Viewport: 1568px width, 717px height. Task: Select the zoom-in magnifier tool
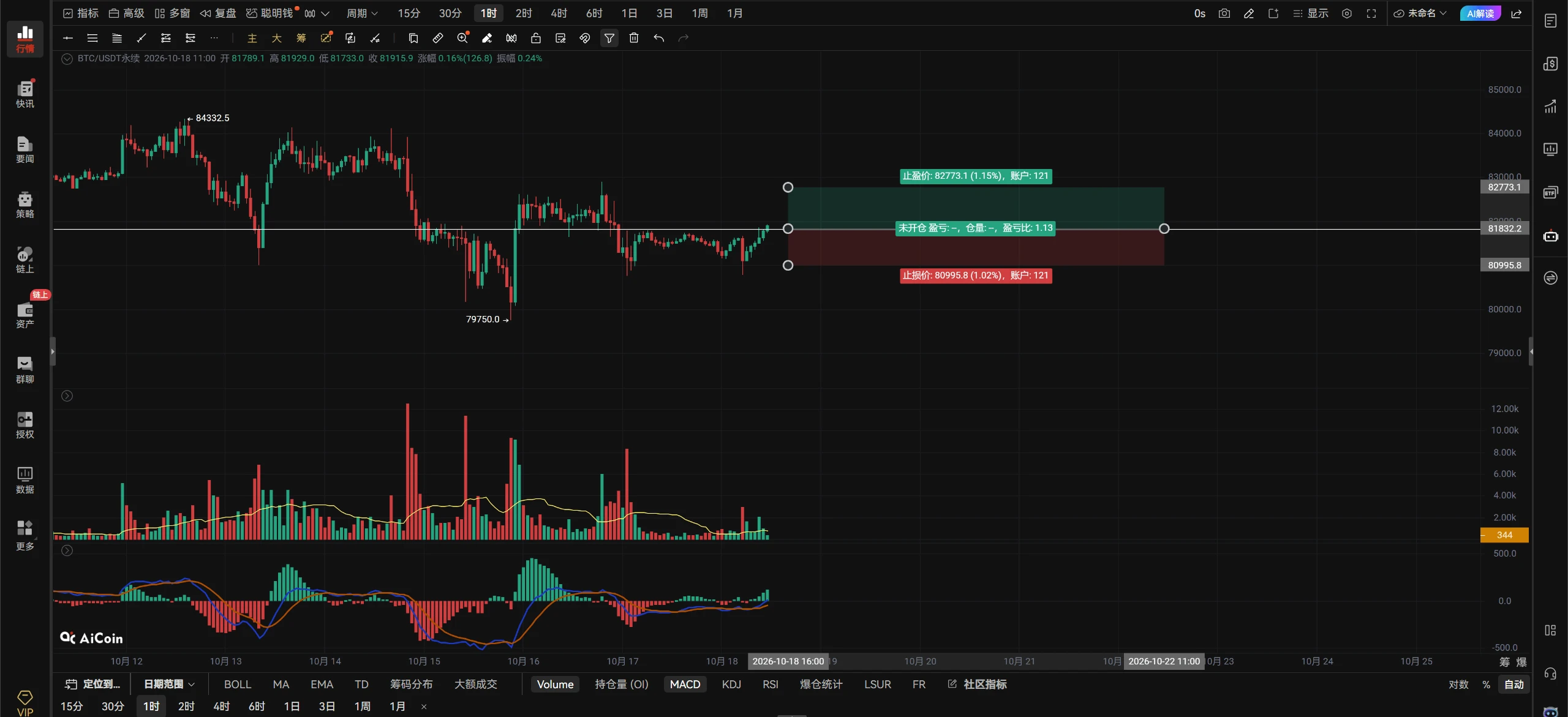coord(462,38)
